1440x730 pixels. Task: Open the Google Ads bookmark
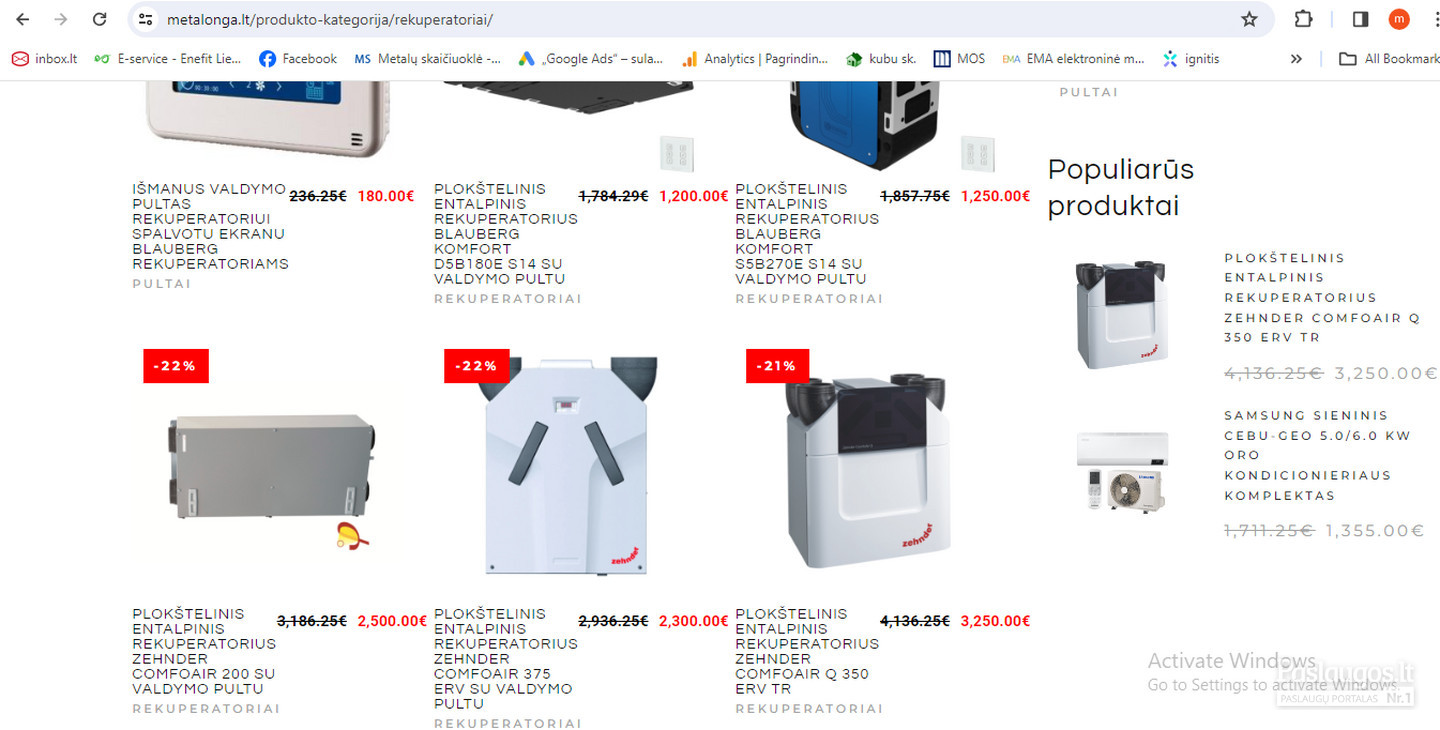coord(590,59)
